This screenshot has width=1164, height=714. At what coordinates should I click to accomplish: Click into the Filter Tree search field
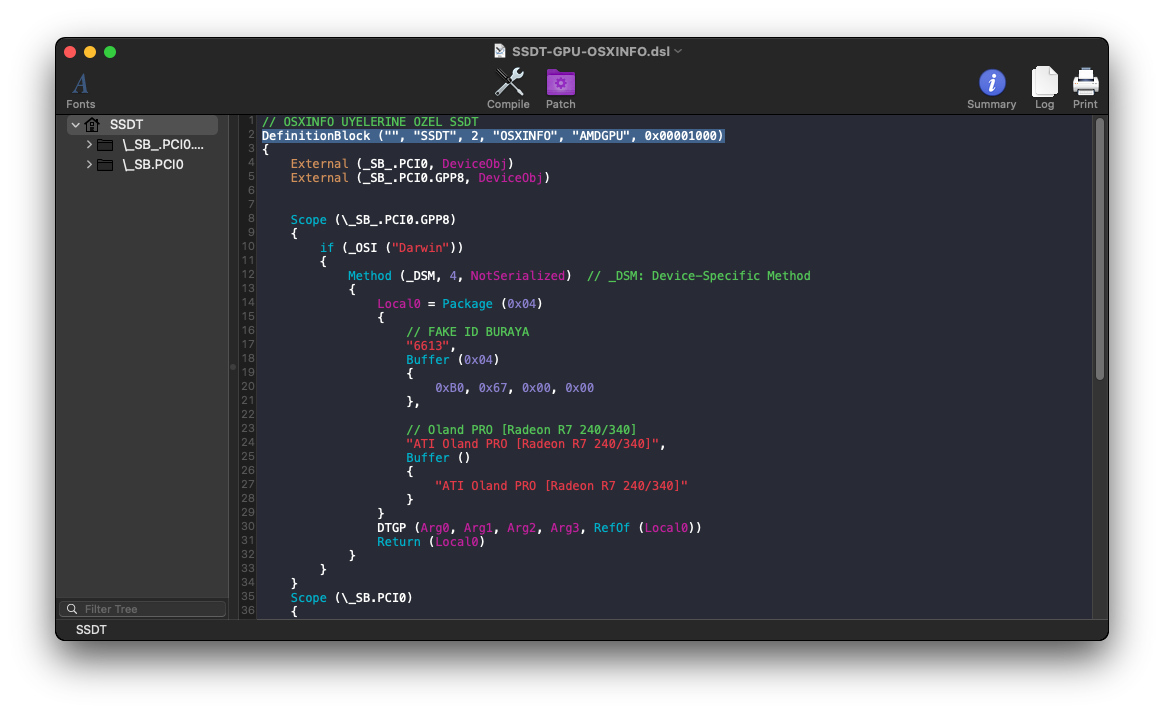click(150, 609)
